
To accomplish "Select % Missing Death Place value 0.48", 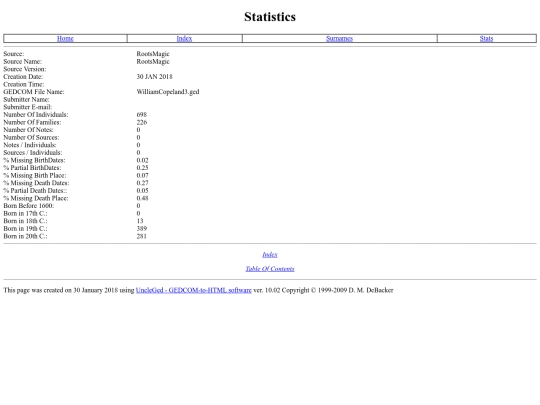I will click(x=142, y=198).
